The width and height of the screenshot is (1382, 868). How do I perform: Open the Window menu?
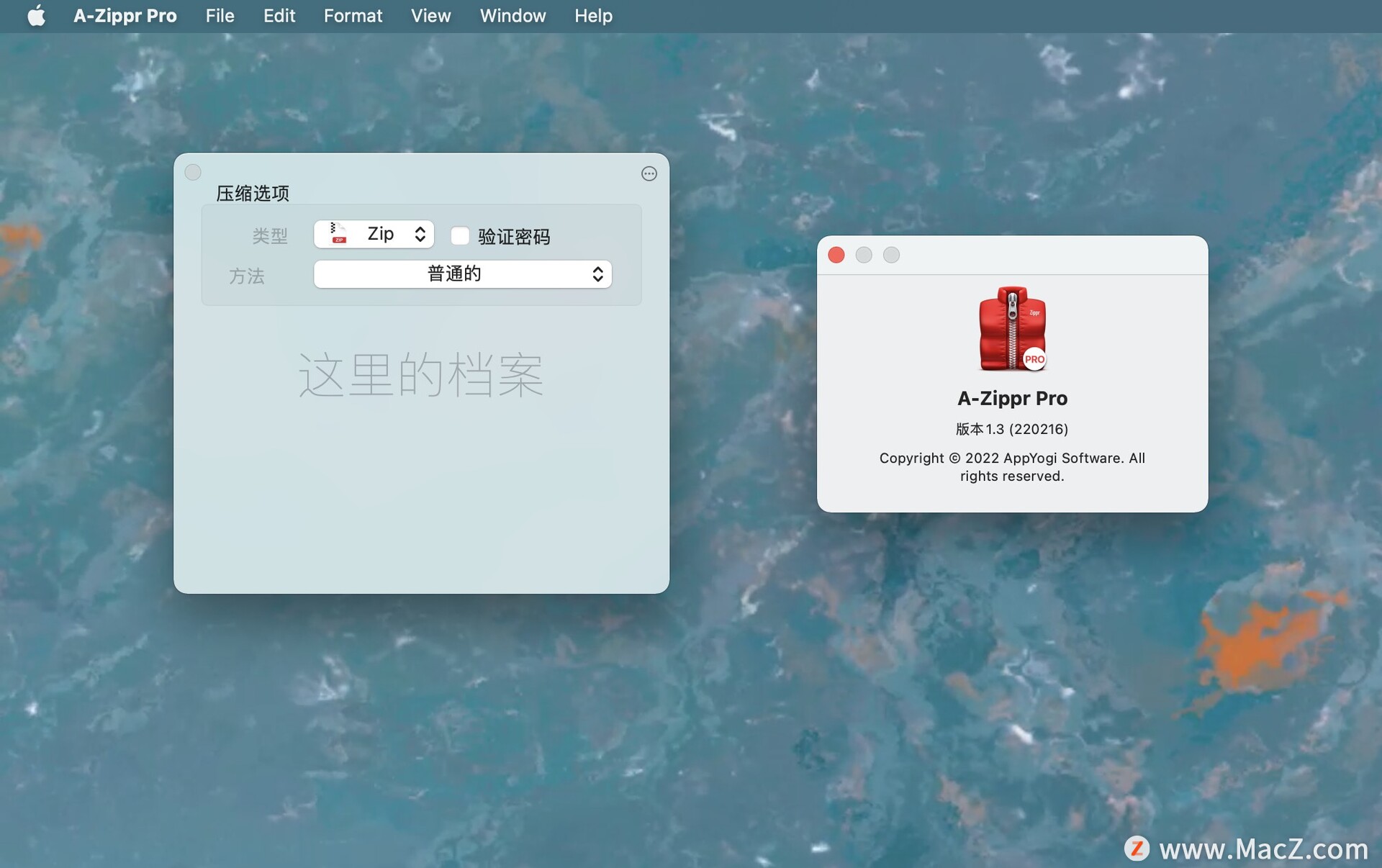point(512,16)
